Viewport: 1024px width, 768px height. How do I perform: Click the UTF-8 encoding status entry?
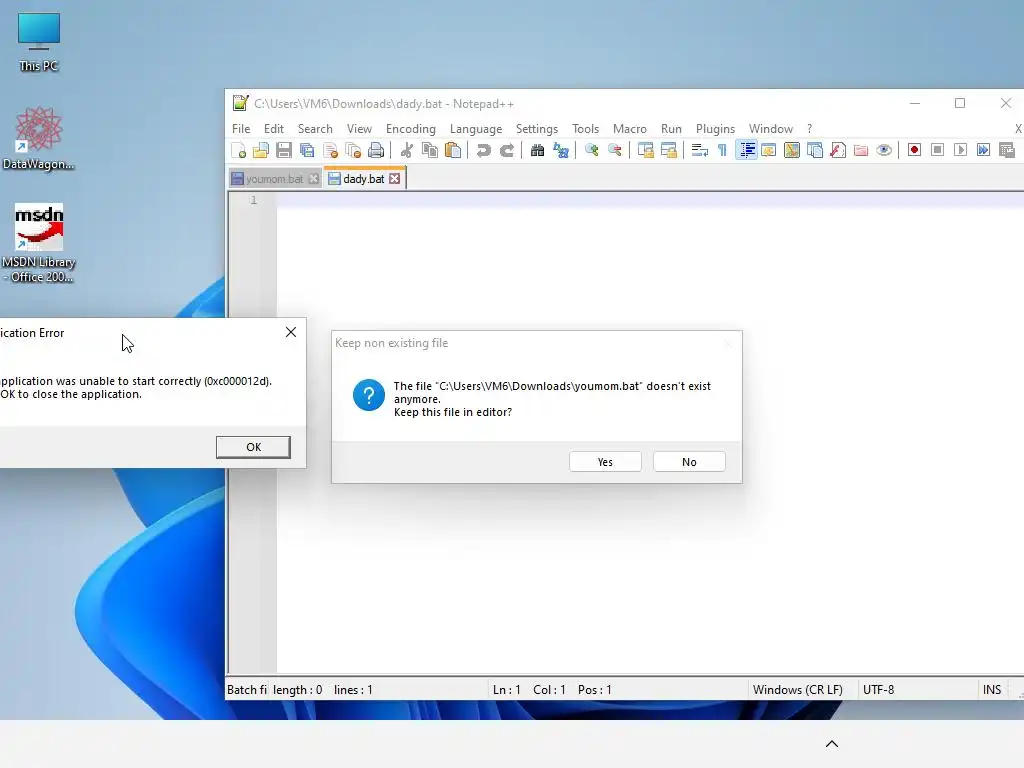point(878,690)
